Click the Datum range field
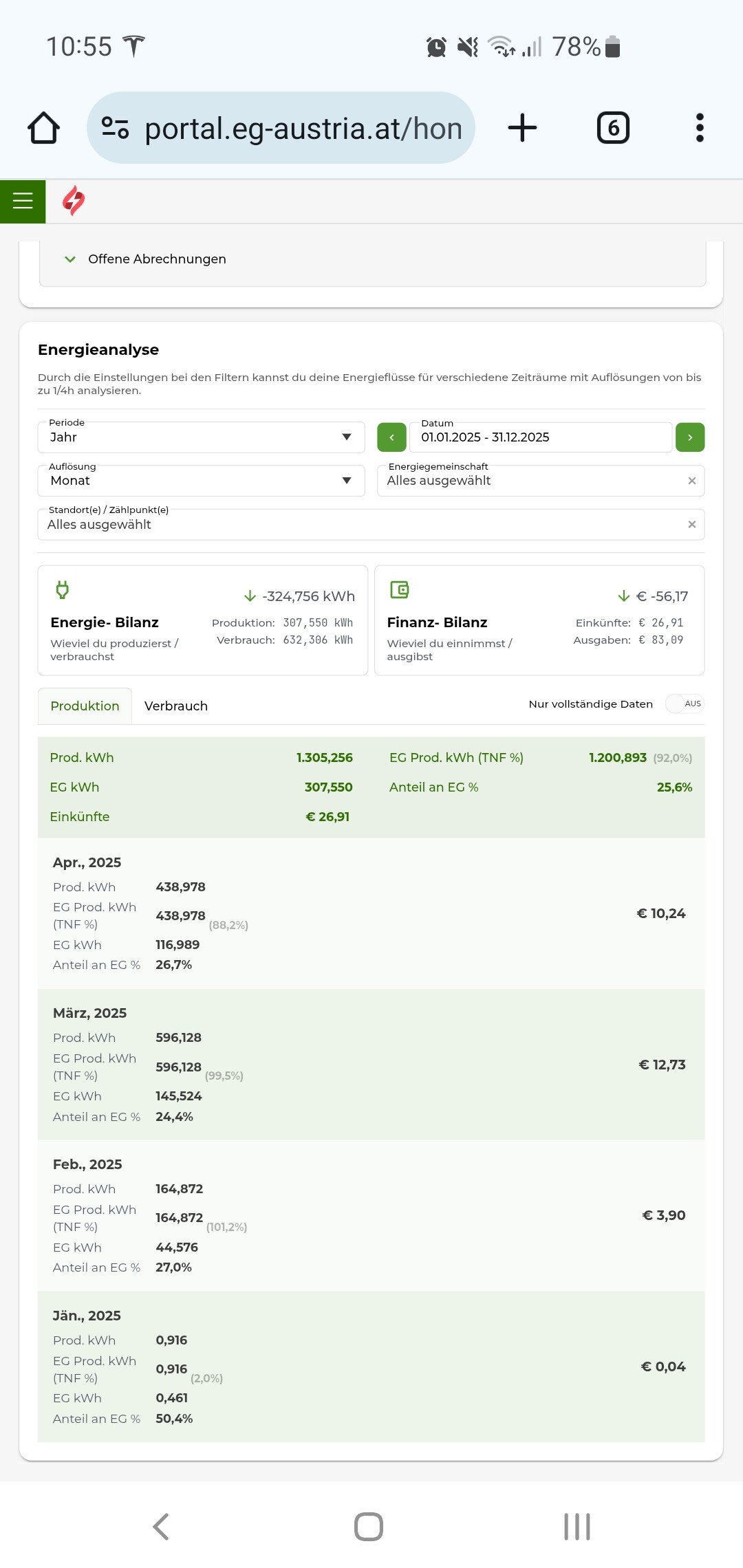Screen dimensions: 743x1568 pos(540,437)
